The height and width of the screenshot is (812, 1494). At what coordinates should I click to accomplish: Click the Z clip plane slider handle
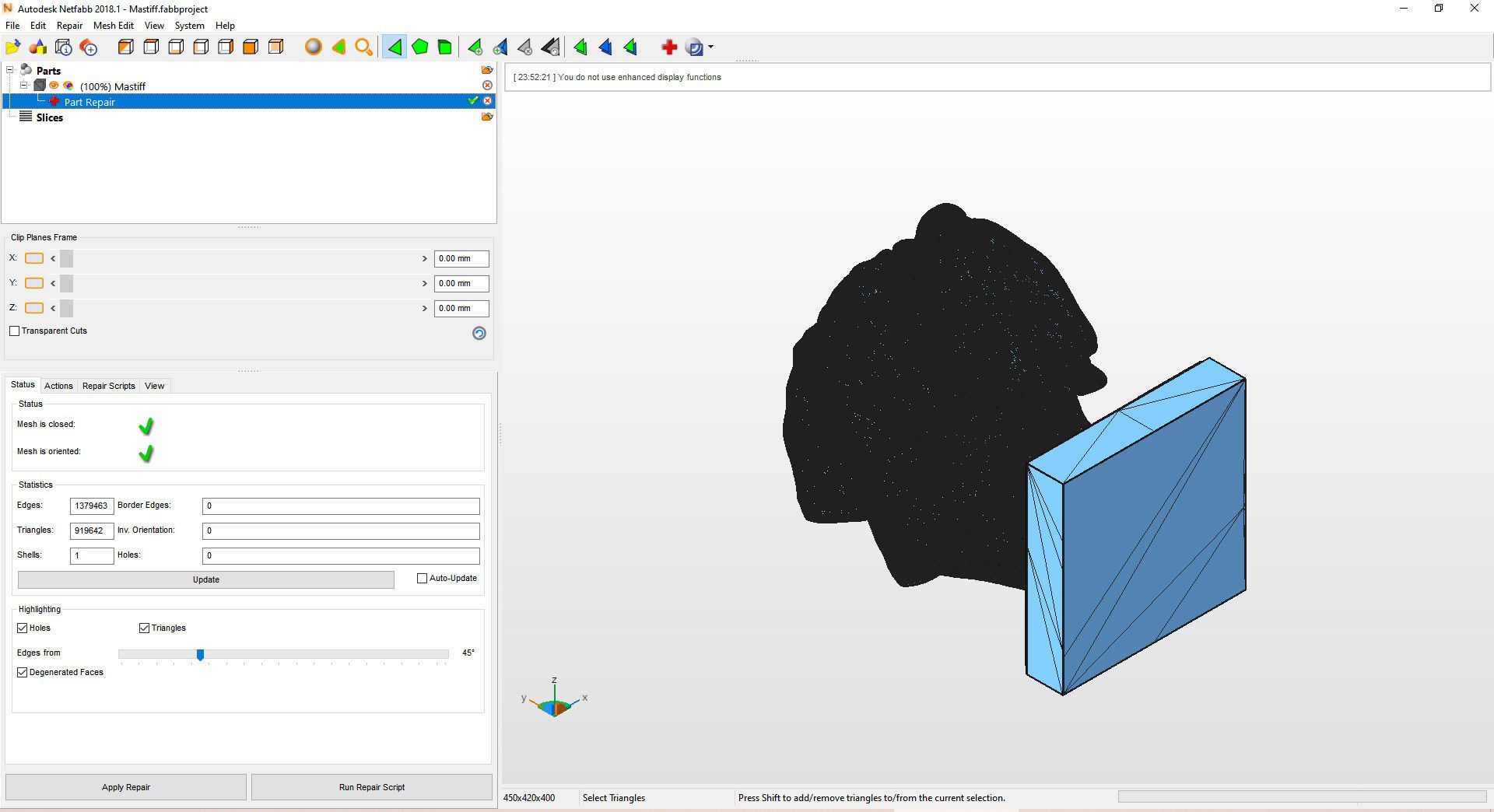click(66, 308)
